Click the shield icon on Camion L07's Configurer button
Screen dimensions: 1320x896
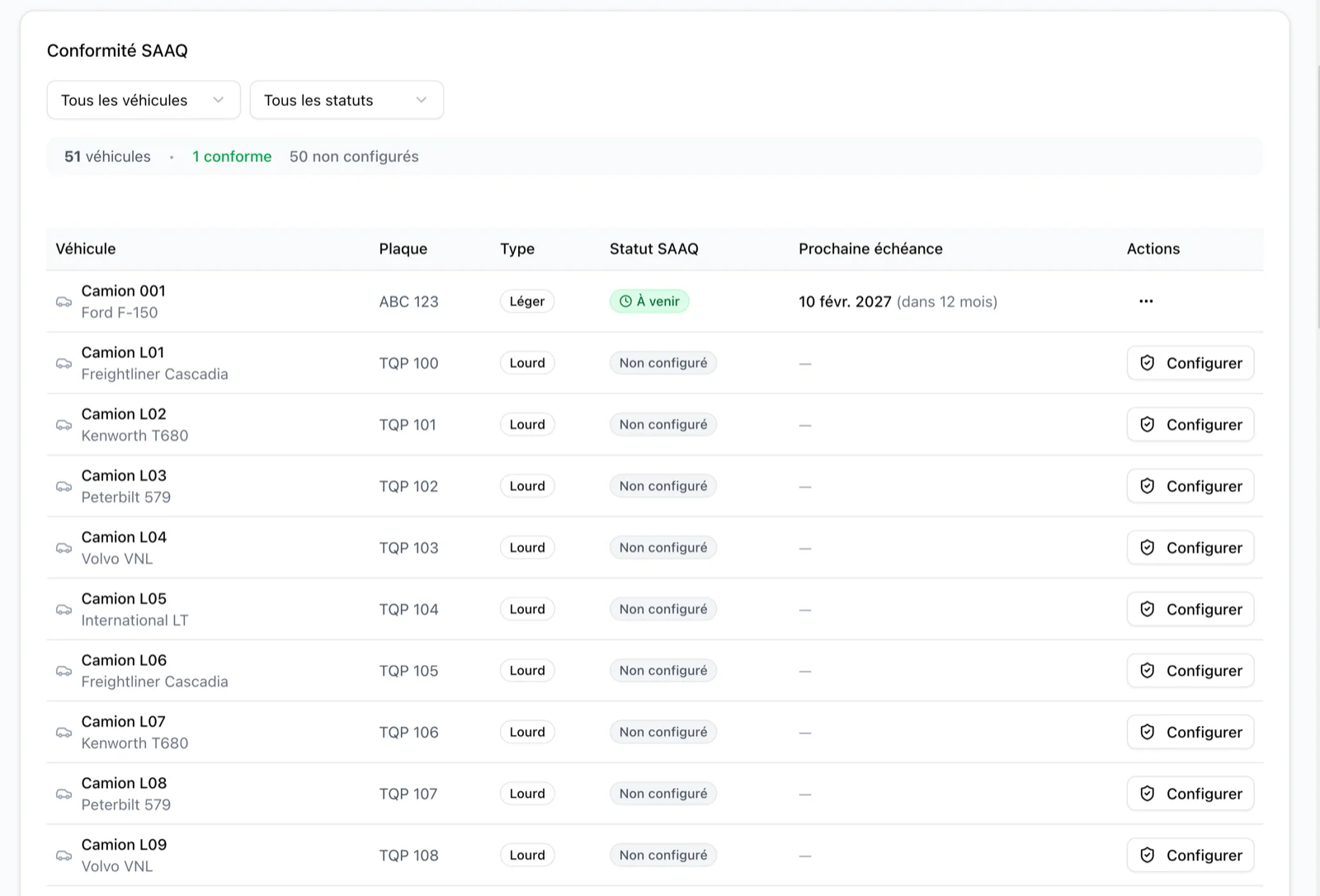(1147, 732)
